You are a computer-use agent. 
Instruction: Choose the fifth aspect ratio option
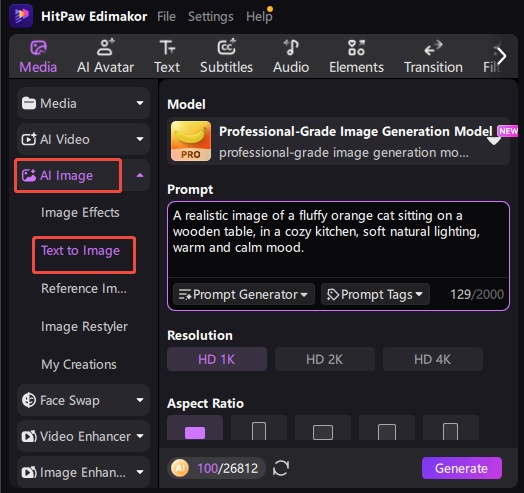(x=451, y=428)
